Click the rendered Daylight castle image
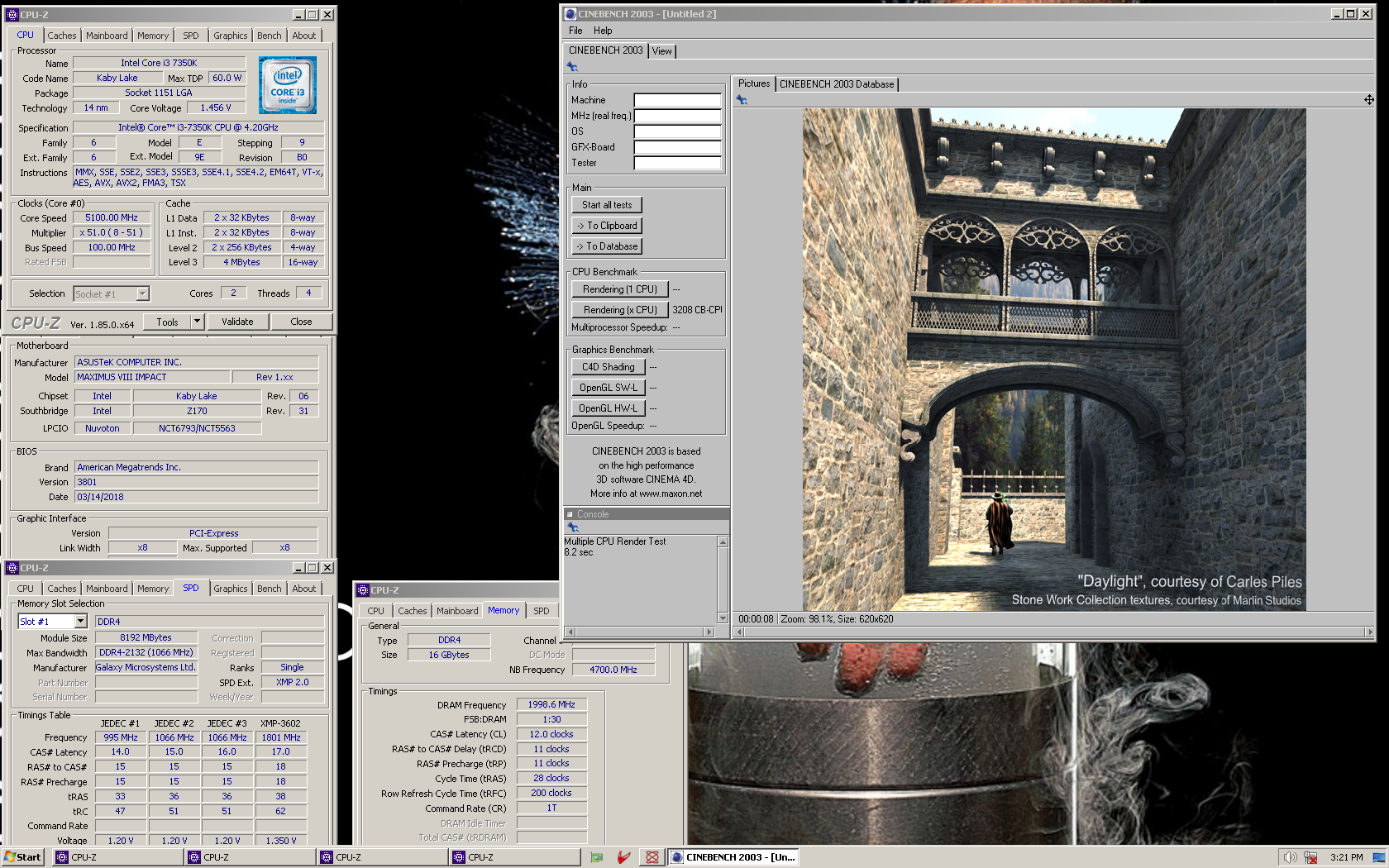1389x868 pixels. 1054,360
